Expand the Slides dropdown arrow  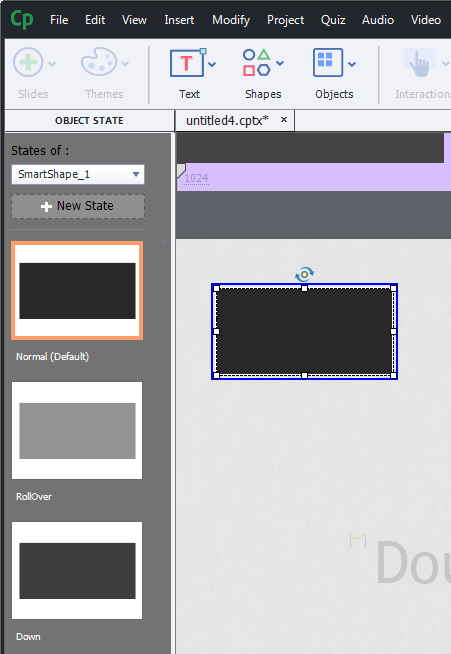point(52,64)
